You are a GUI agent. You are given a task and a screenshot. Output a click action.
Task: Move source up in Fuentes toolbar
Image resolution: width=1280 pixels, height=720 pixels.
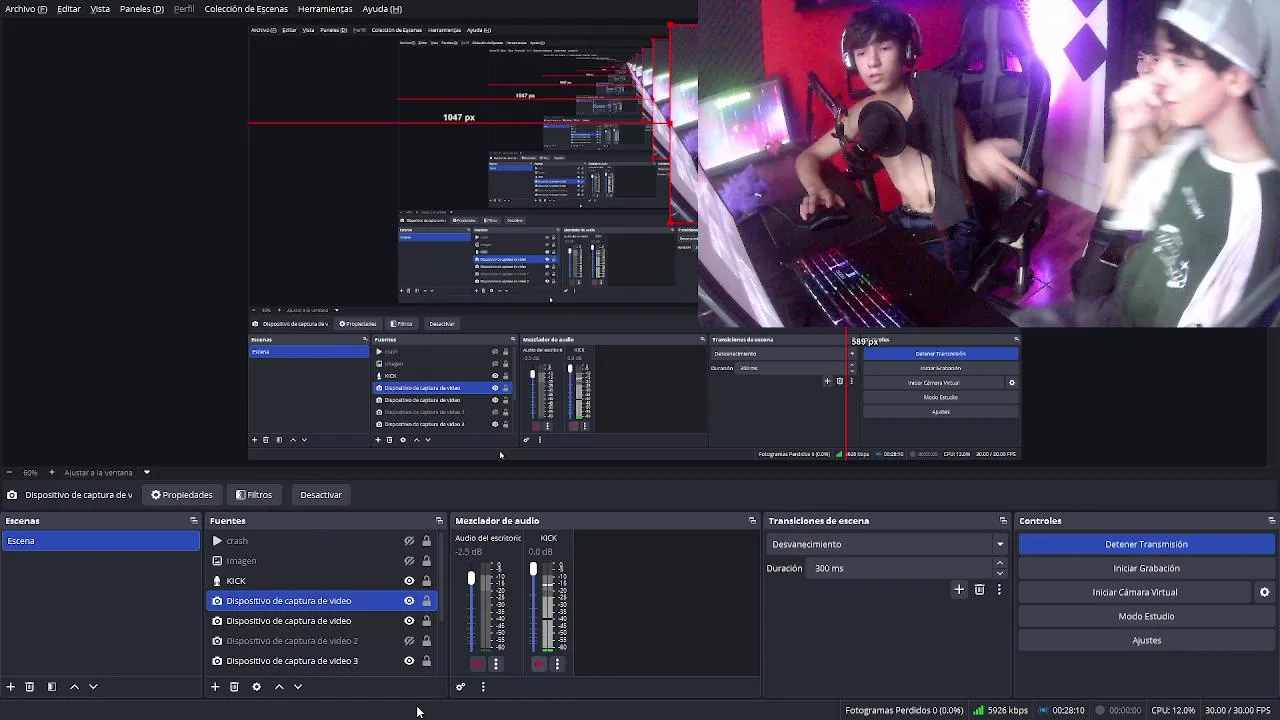pos(279,687)
